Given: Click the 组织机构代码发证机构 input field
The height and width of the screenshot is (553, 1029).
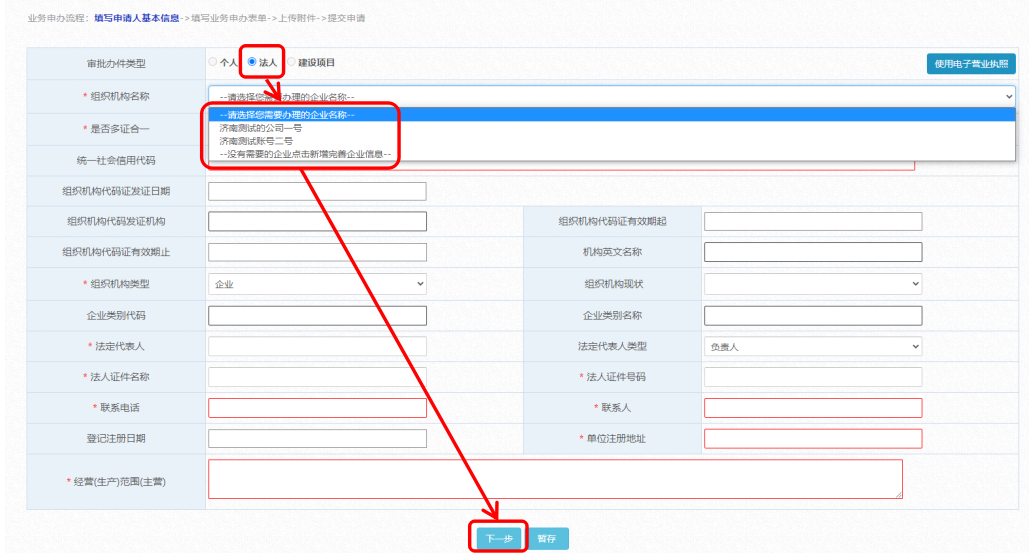Looking at the screenshot, I should pyautogui.click(x=317, y=221).
